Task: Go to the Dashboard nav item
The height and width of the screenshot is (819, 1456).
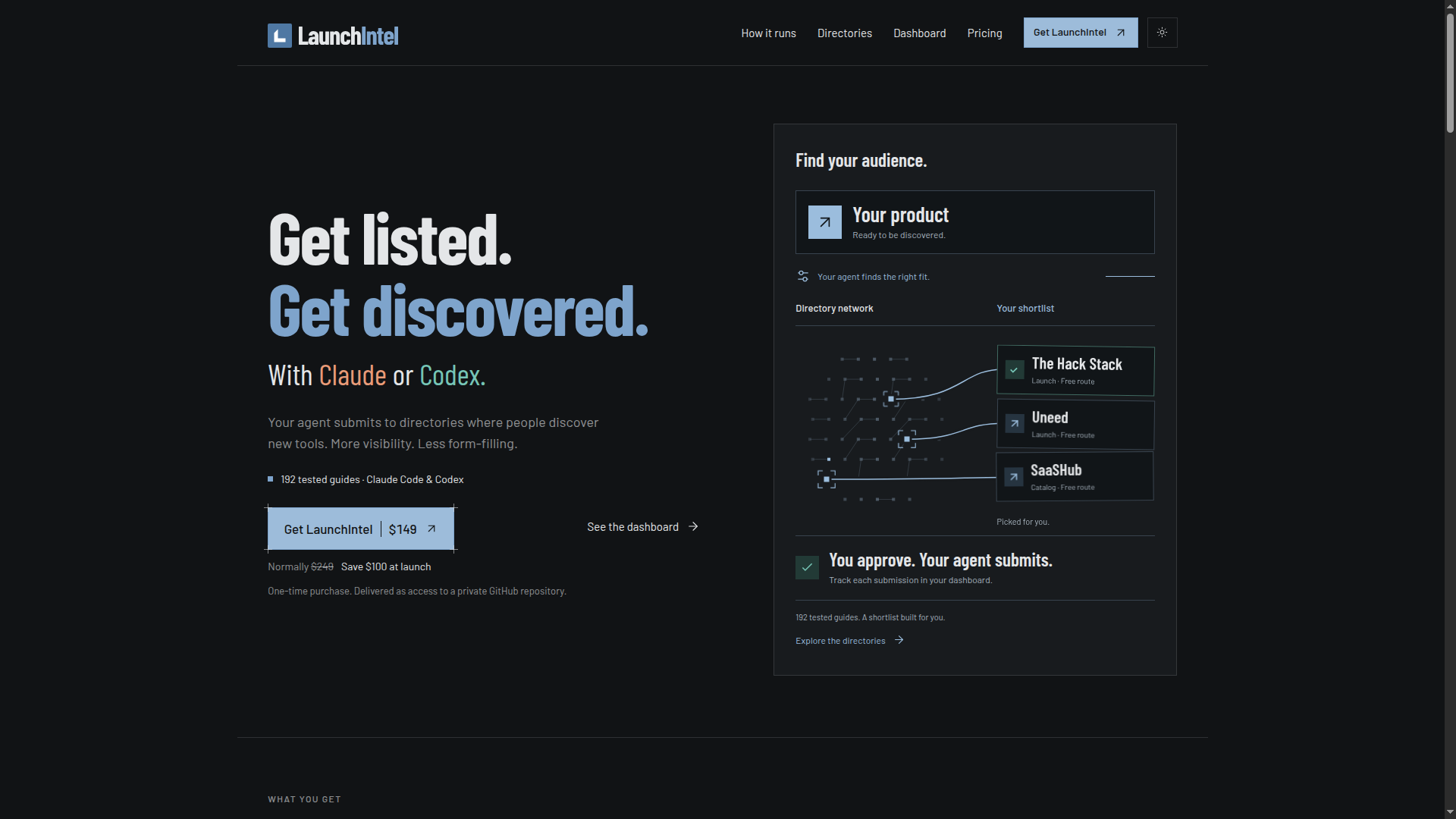Action: 919,33
